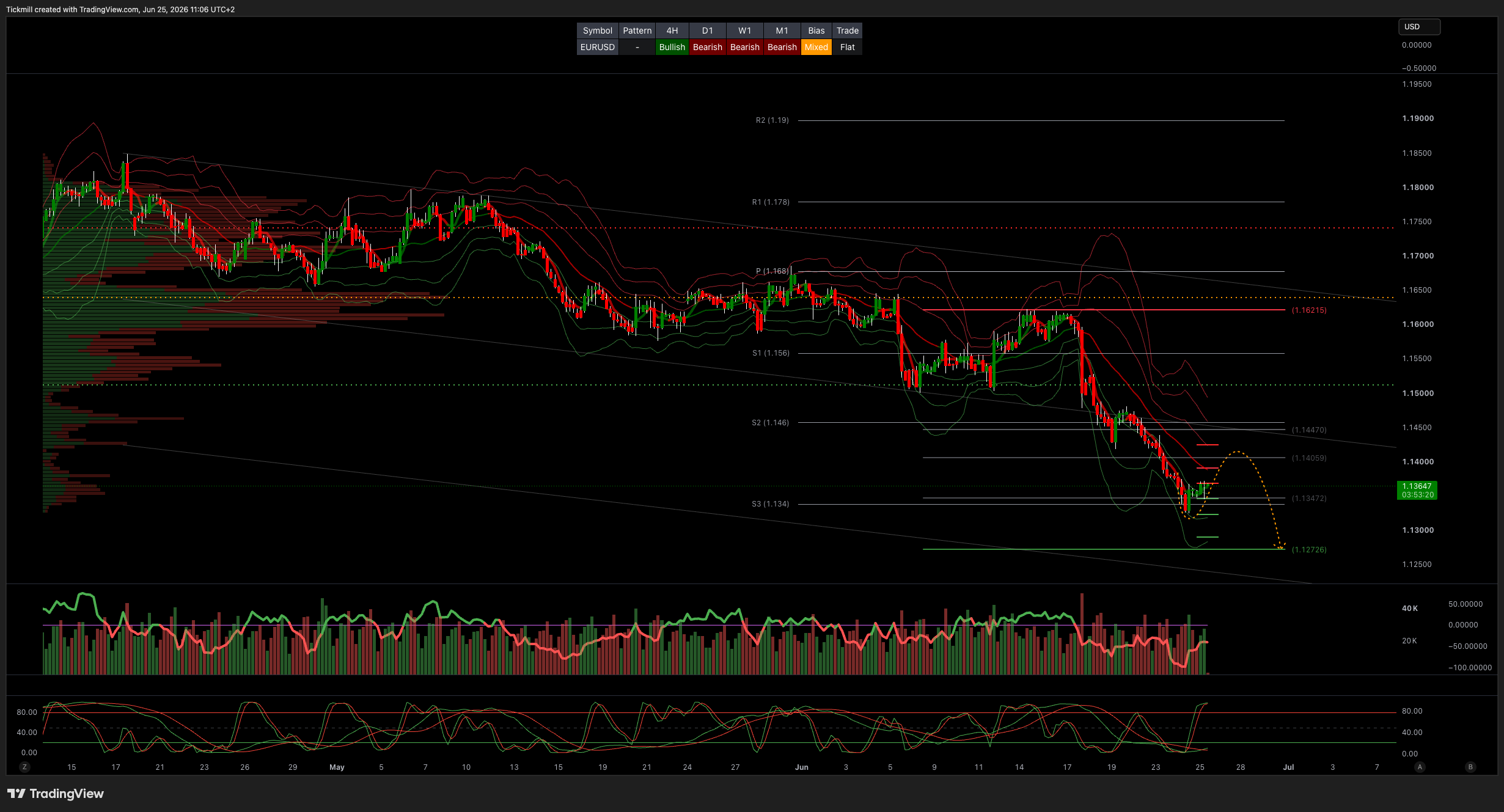Click 1.13000 on the price axis

click(1418, 530)
